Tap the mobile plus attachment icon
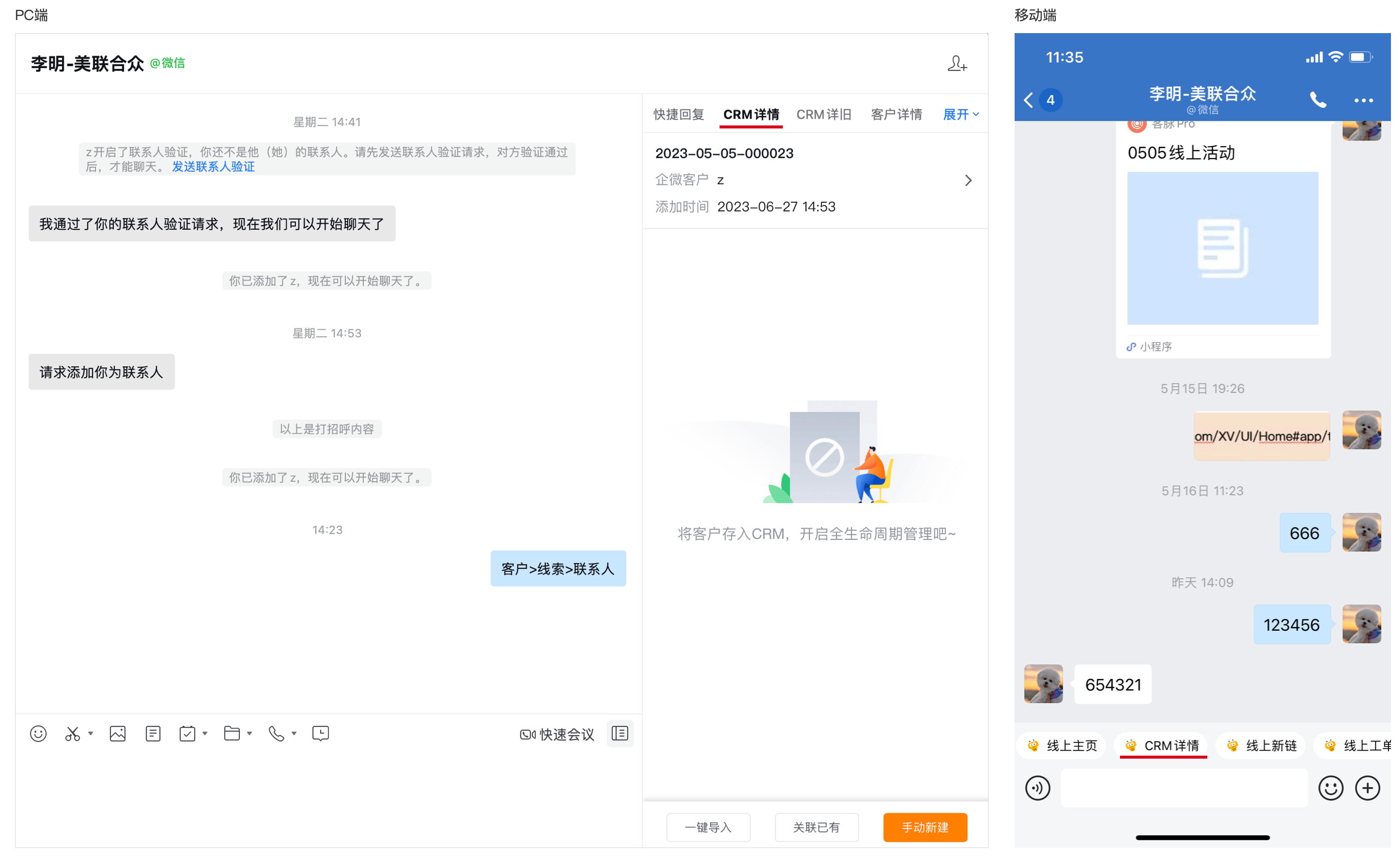 1367,788
